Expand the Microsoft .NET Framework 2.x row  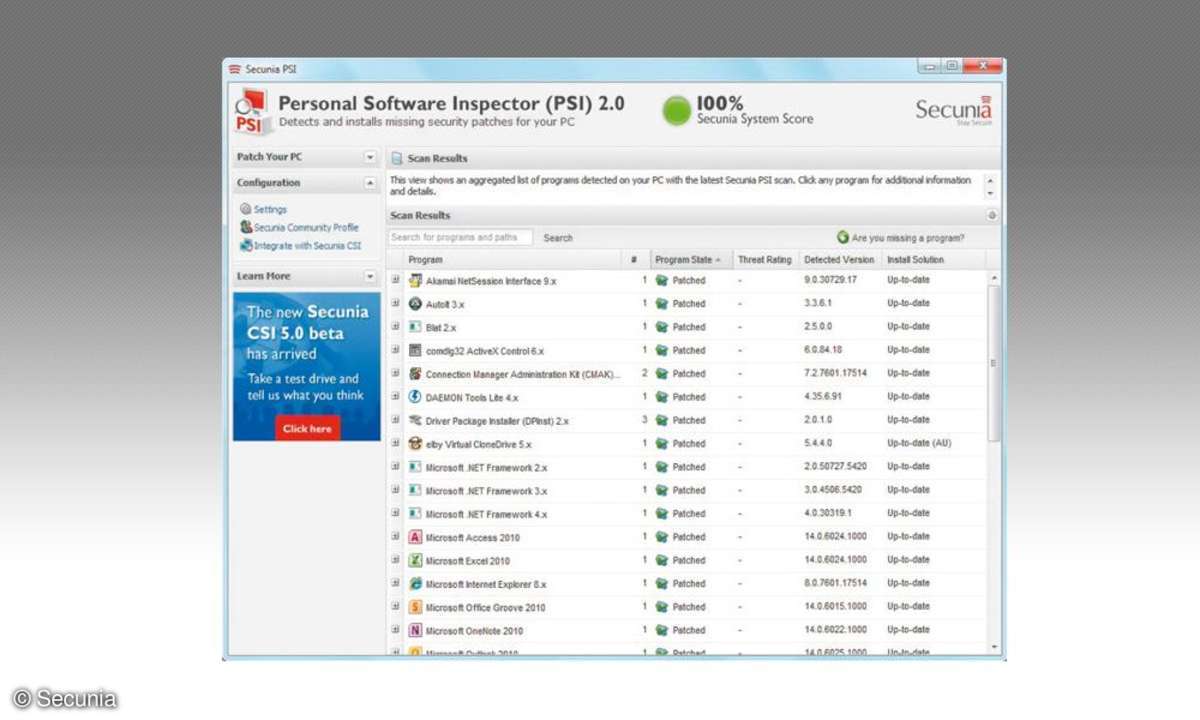(x=395, y=467)
